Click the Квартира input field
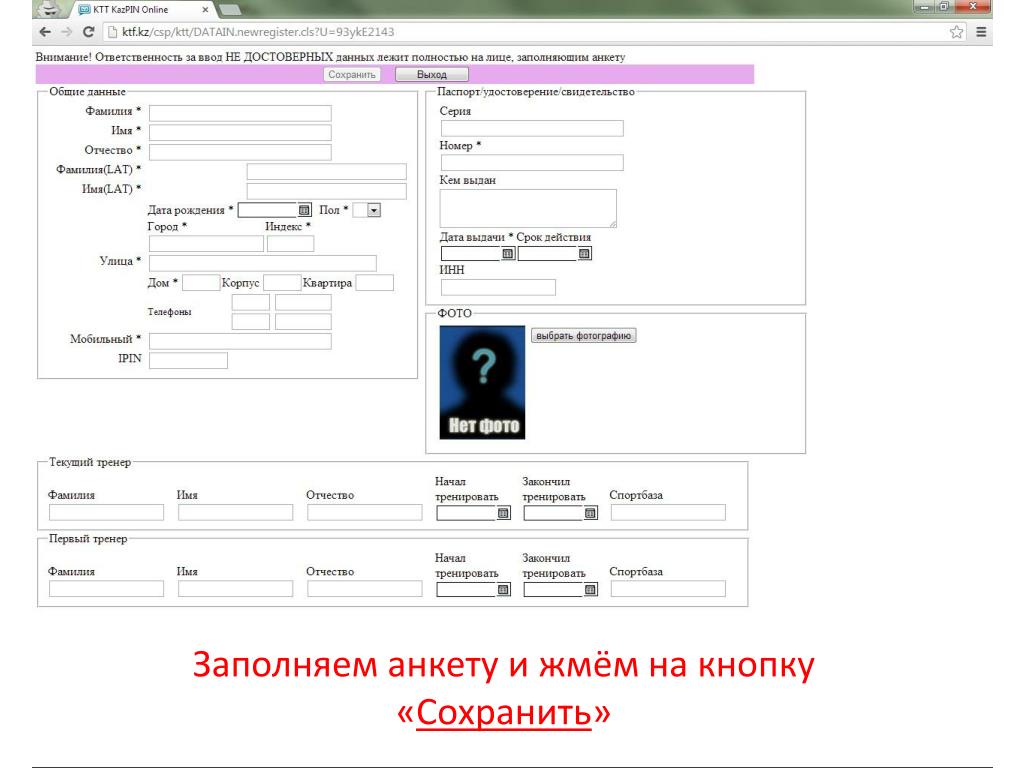Viewport: 1024px width, 768px height. pos(375,283)
